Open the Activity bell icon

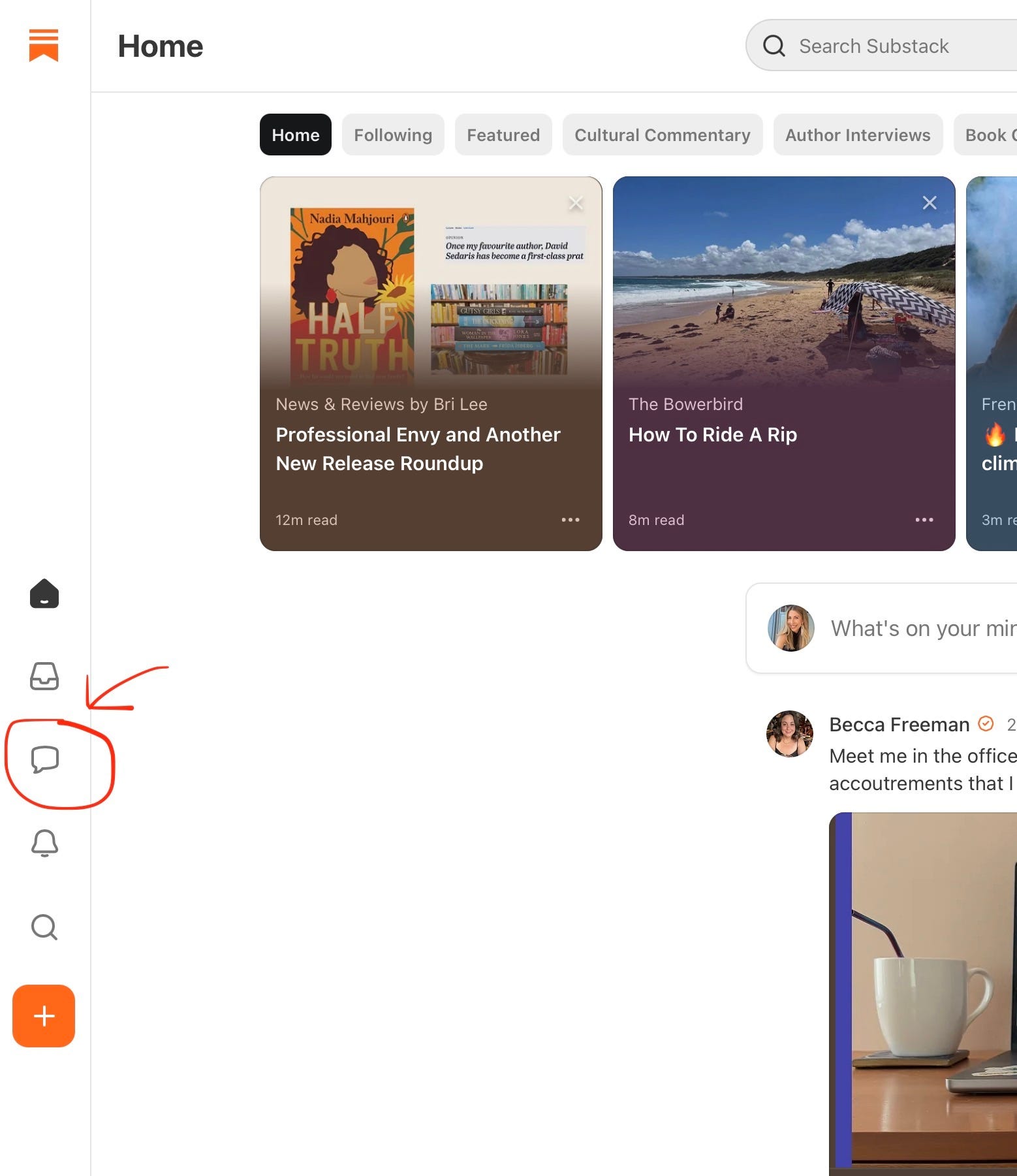(x=44, y=843)
